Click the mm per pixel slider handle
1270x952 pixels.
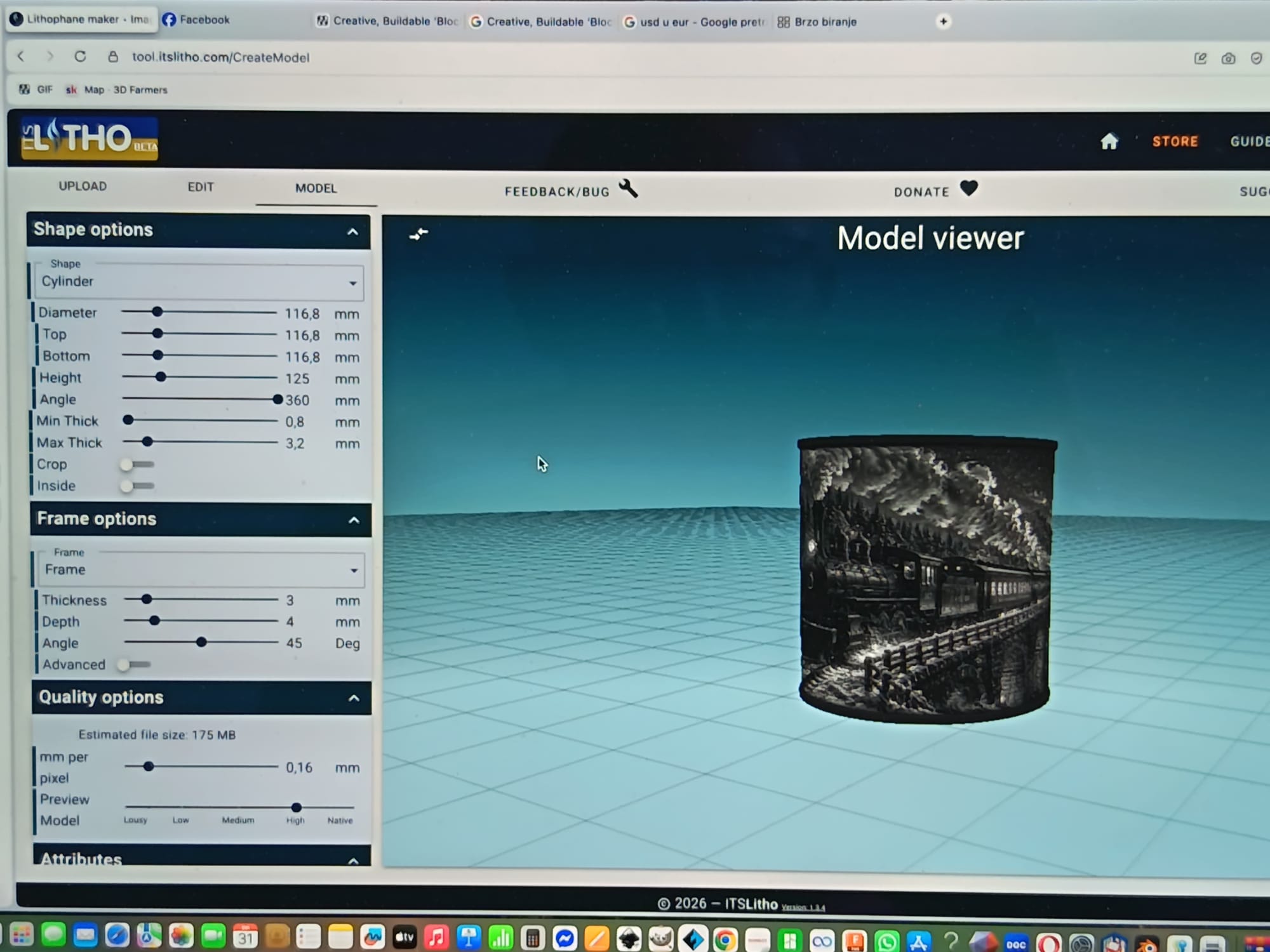tap(149, 767)
